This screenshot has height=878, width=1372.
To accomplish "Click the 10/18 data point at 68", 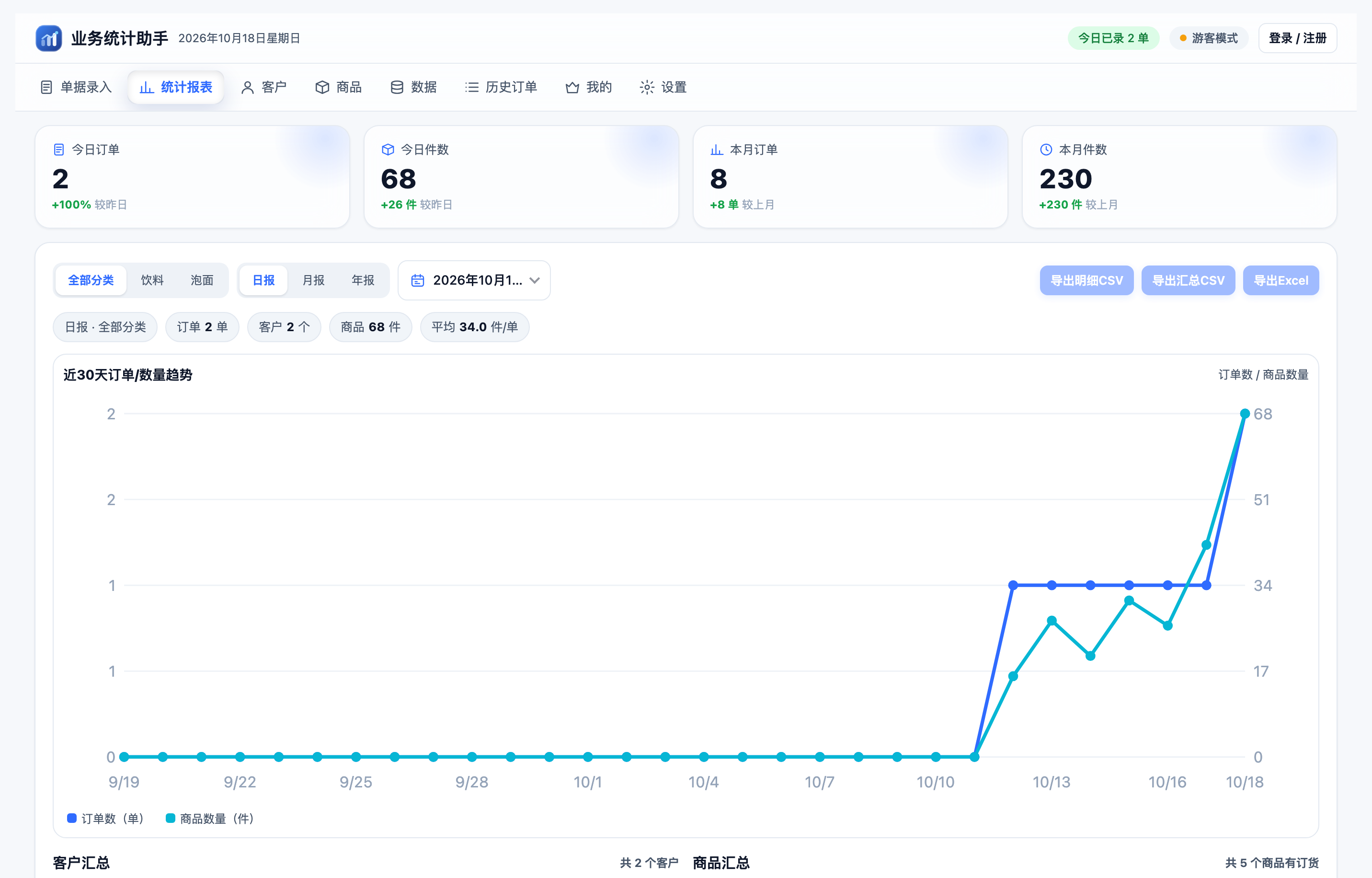I will [x=1245, y=414].
